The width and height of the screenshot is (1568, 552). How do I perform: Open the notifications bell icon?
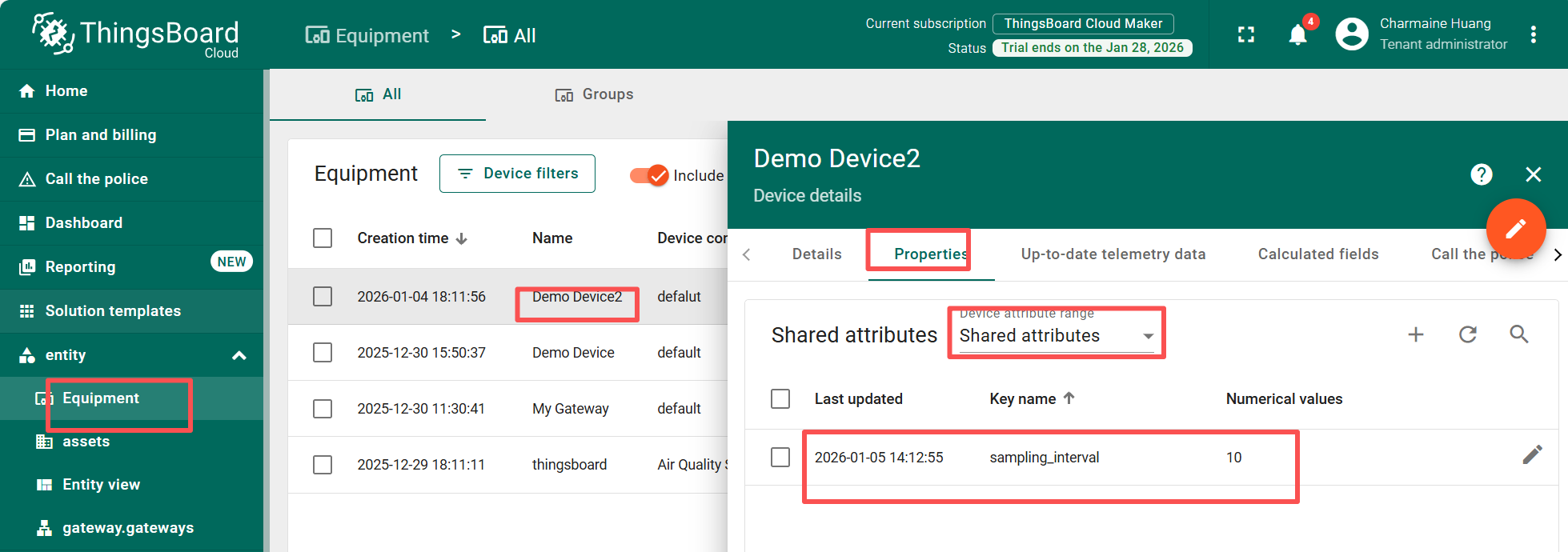1297,35
